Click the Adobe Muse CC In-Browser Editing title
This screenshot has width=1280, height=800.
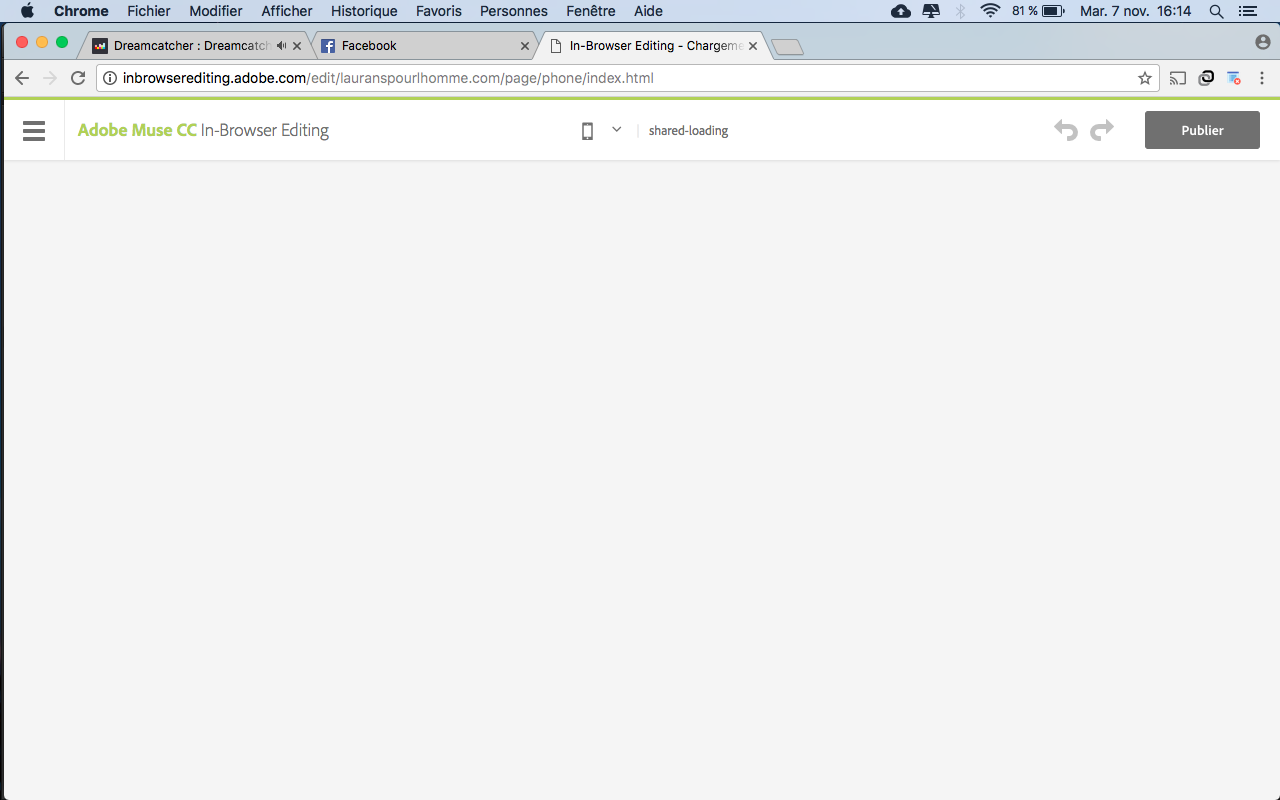click(203, 130)
